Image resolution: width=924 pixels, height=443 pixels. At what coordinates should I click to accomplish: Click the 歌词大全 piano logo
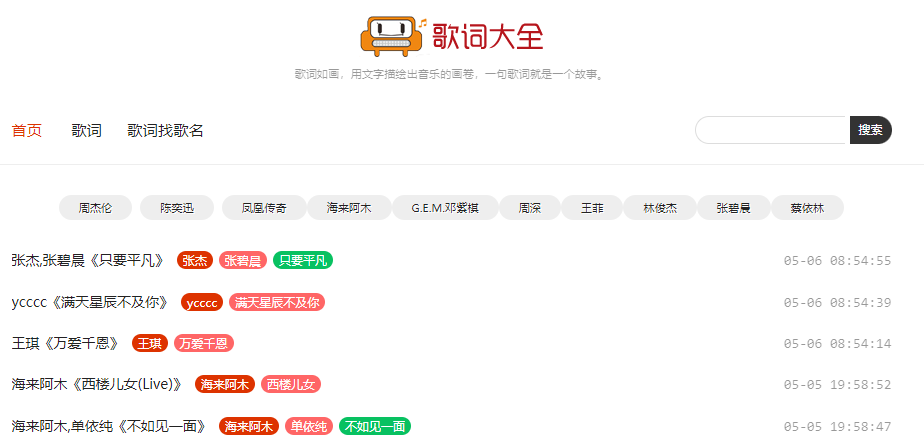pos(452,36)
